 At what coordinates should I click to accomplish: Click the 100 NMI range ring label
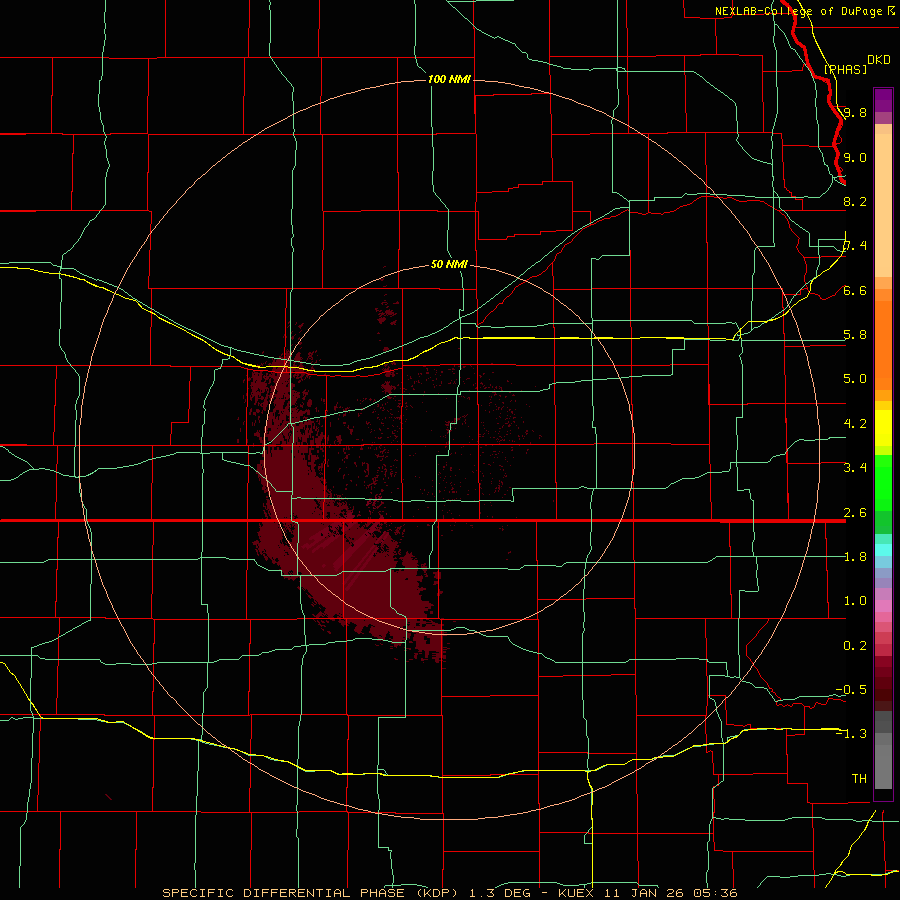pyautogui.click(x=449, y=79)
